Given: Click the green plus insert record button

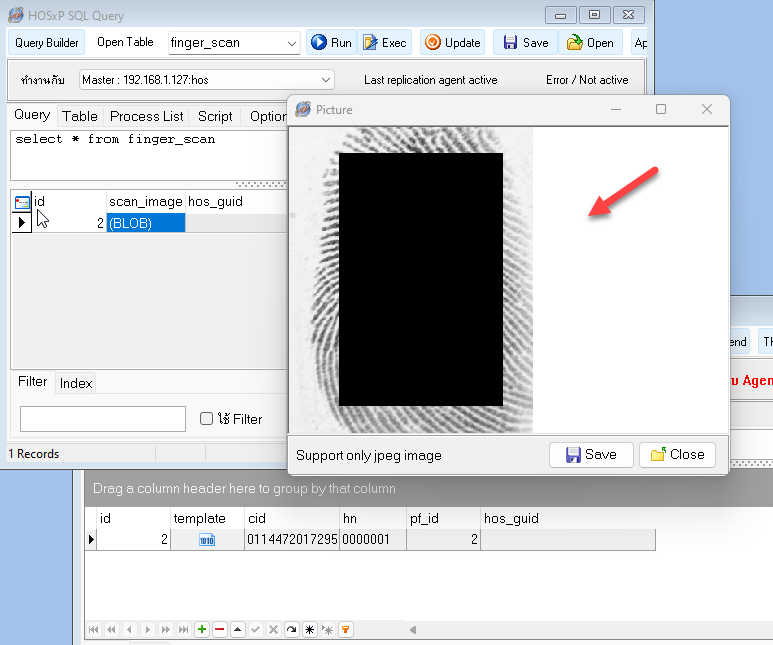Looking at the screenshot, I should pos(202,629).
